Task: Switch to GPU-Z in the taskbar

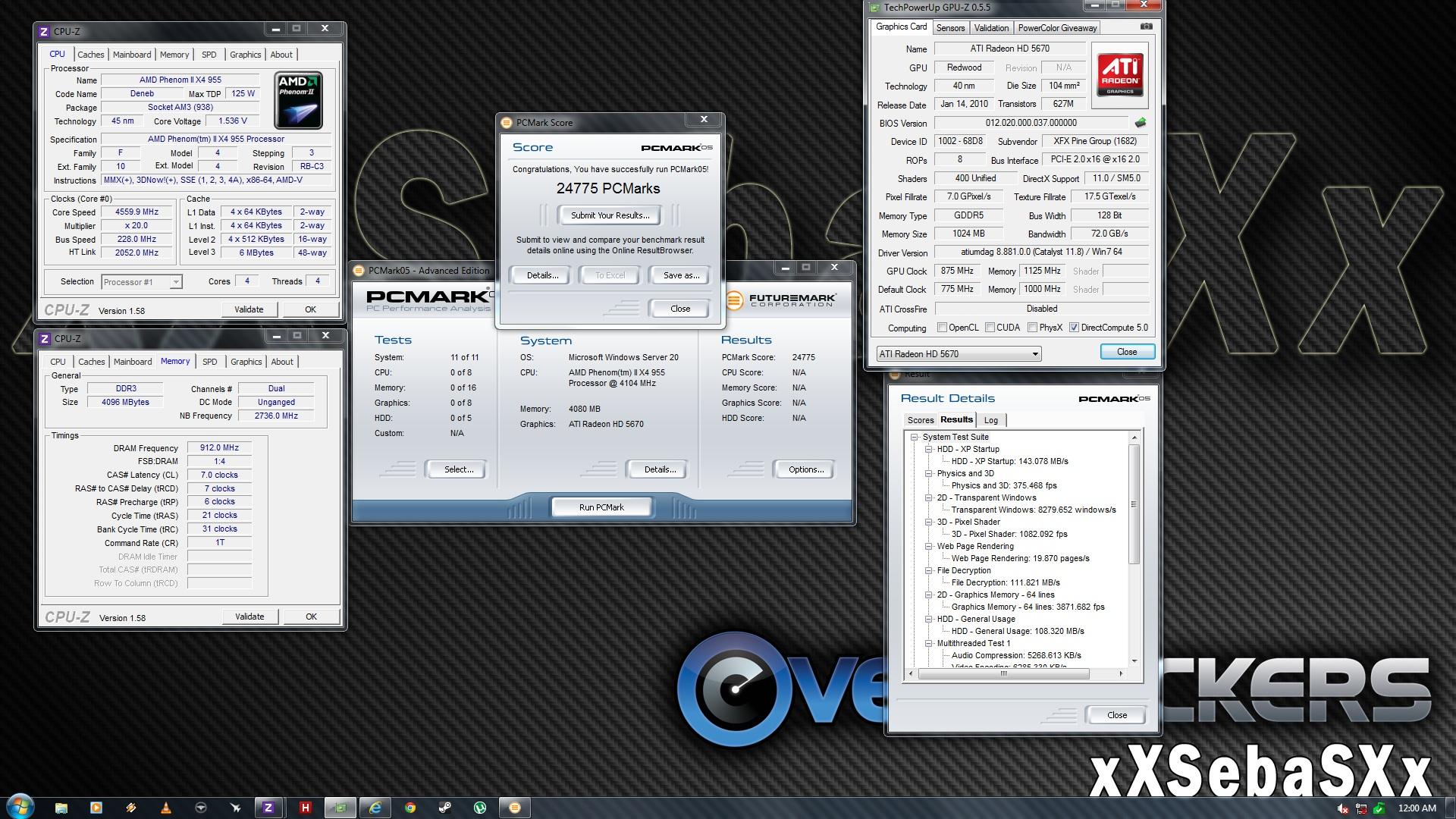Action: click(x=340, y=808)
